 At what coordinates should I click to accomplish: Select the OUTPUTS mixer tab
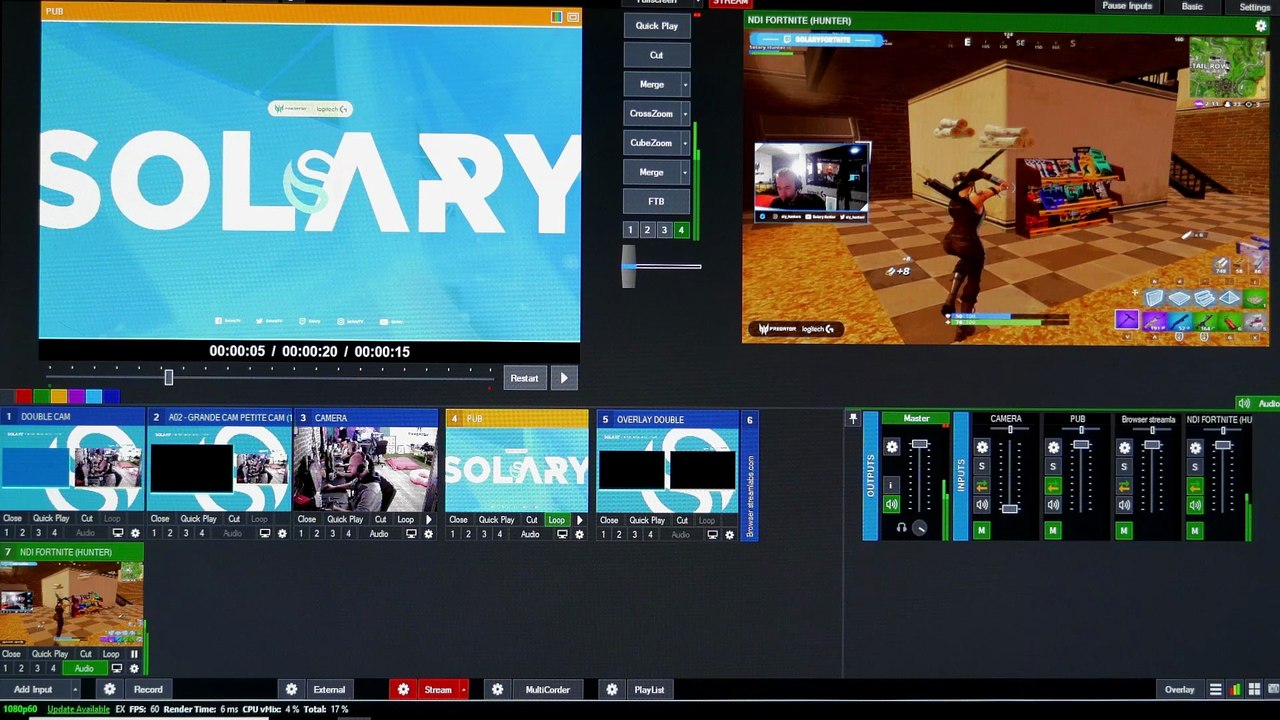pyautogui.click(x=870, y=476)
